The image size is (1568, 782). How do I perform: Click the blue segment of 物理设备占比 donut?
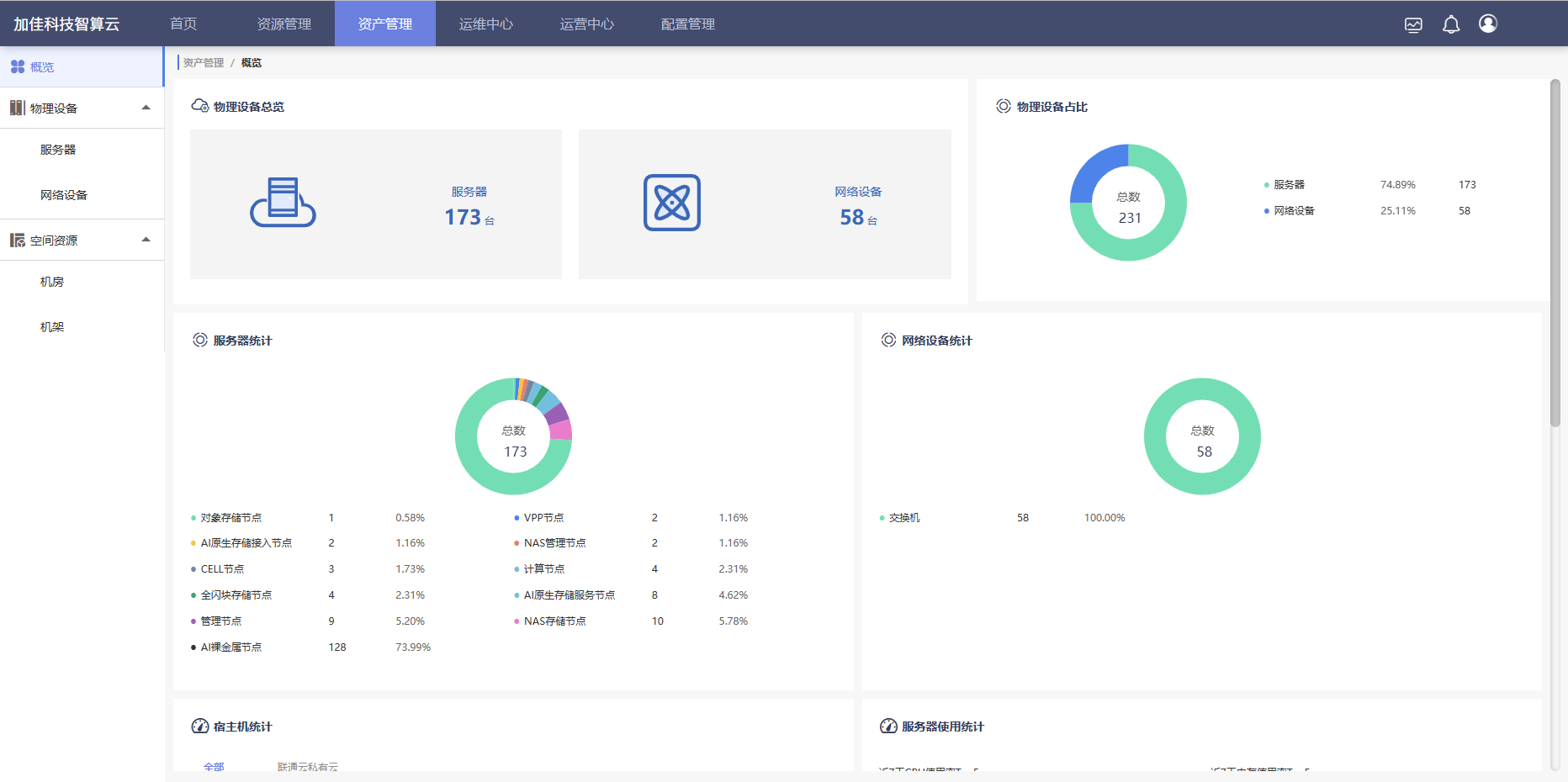coord(1094,171)
